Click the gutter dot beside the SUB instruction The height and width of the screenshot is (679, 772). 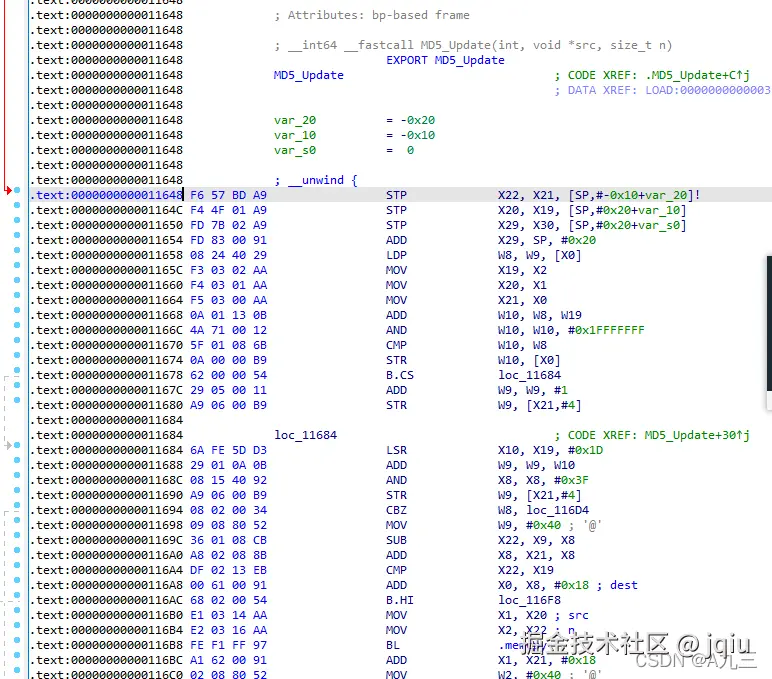pyautogui.click(x=17, y=535)
